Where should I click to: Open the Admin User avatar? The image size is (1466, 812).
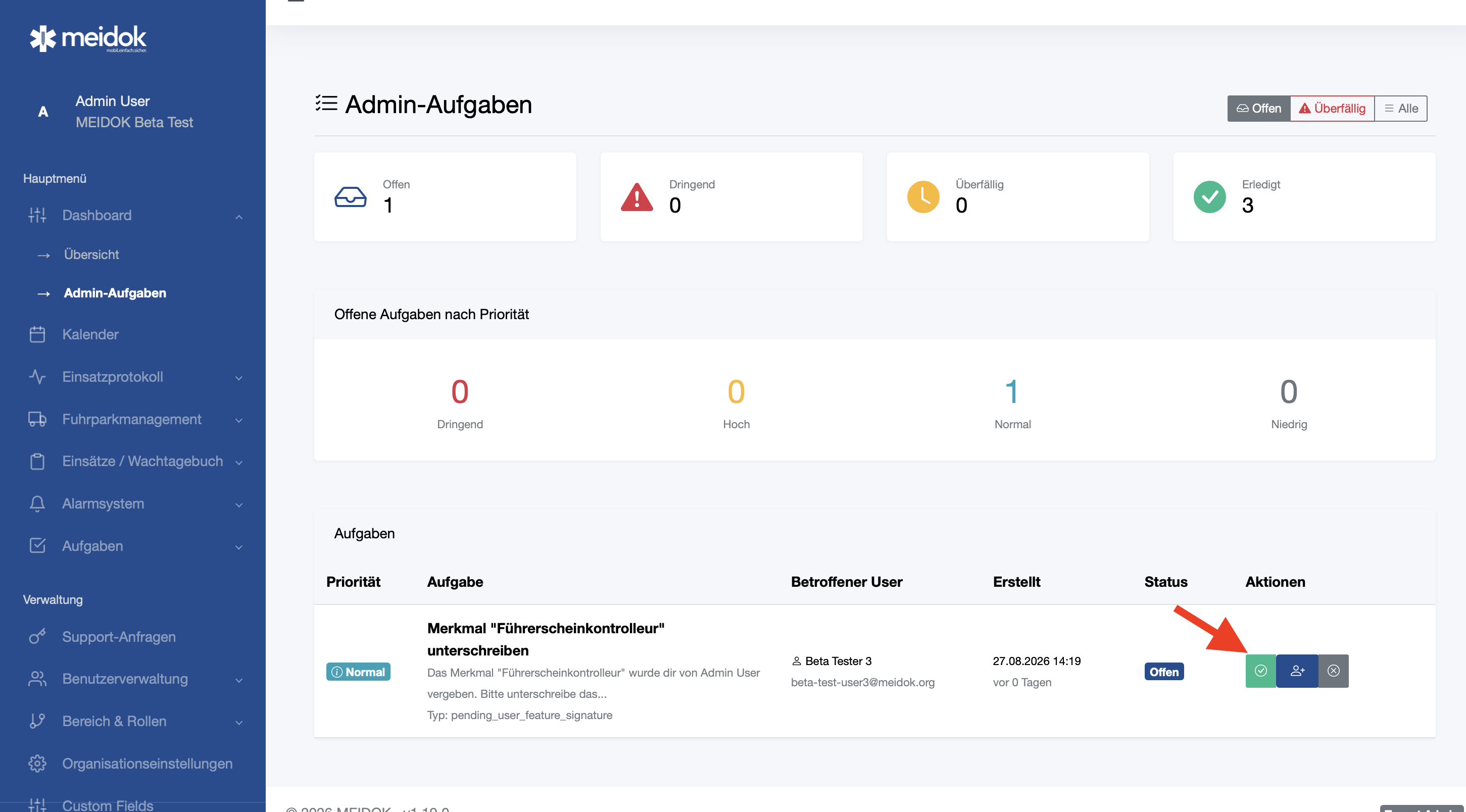click(x=42, y=112)
